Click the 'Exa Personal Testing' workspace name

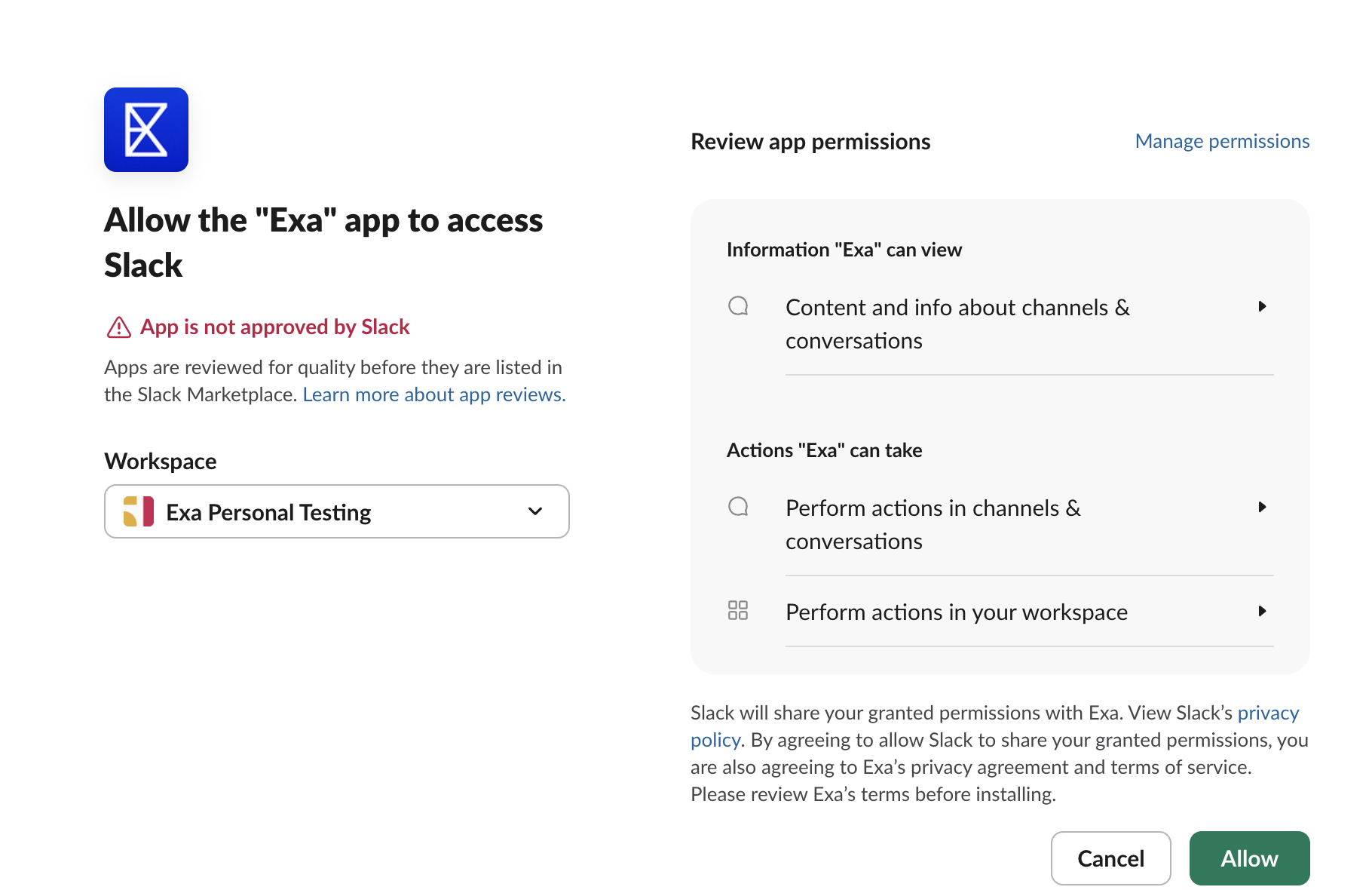click(268, 512)
